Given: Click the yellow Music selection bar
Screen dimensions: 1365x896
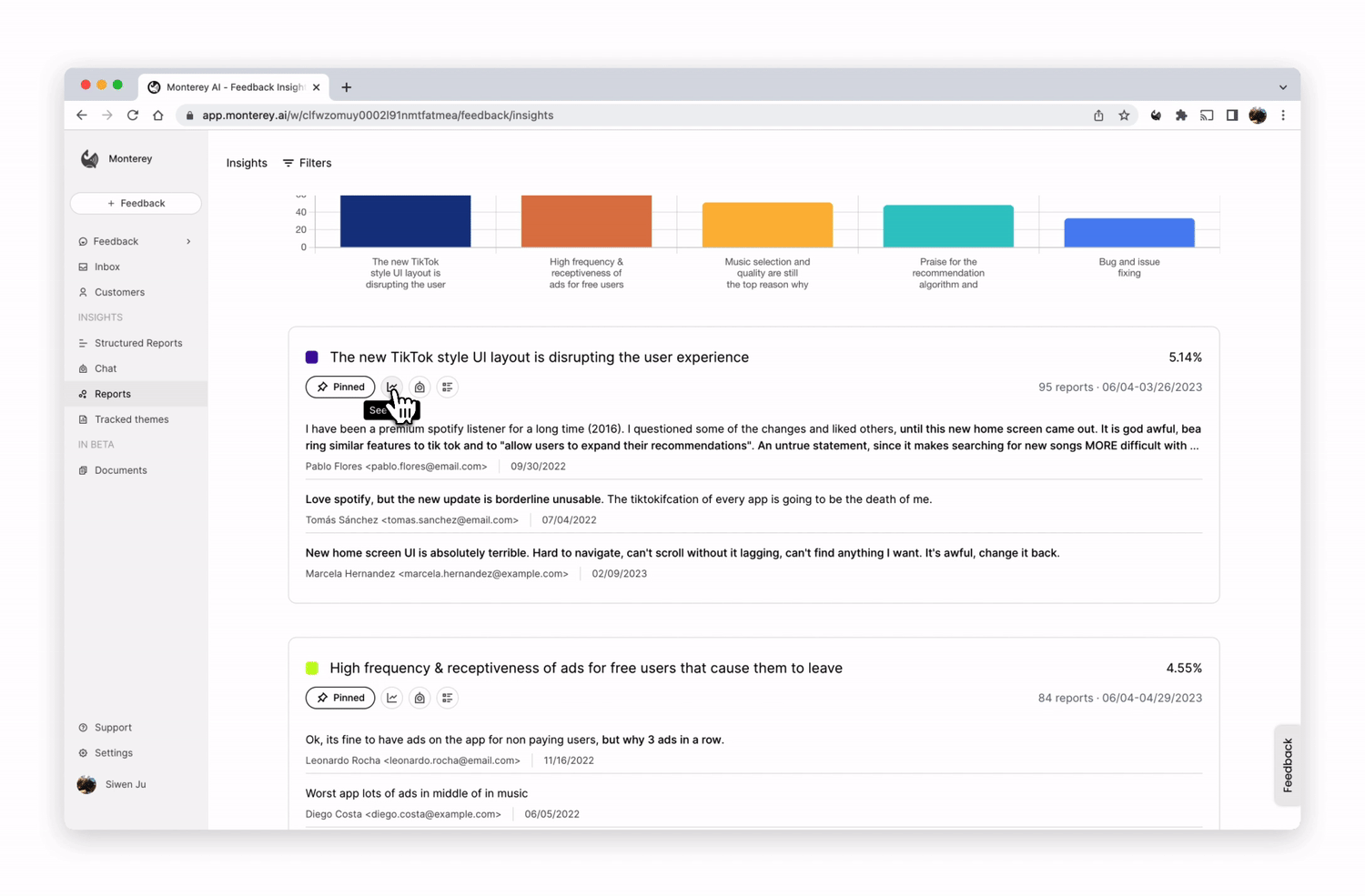Looking at the screenshot, I should point(767,225).
